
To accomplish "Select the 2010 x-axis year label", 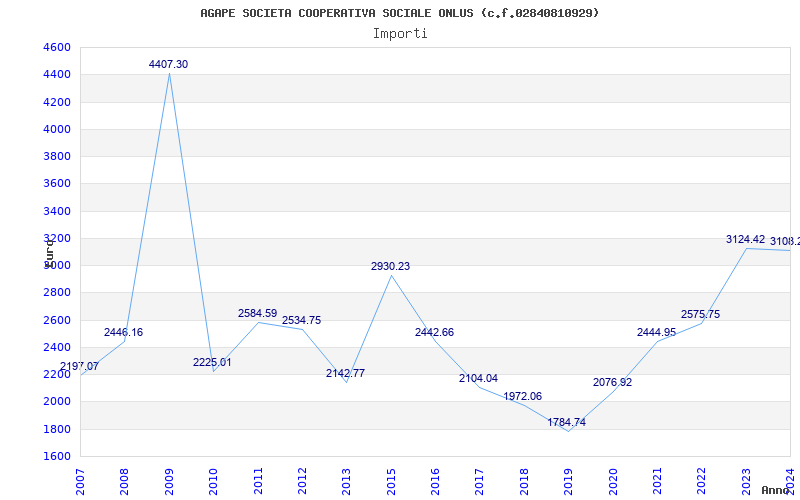I will coord(213,481).
